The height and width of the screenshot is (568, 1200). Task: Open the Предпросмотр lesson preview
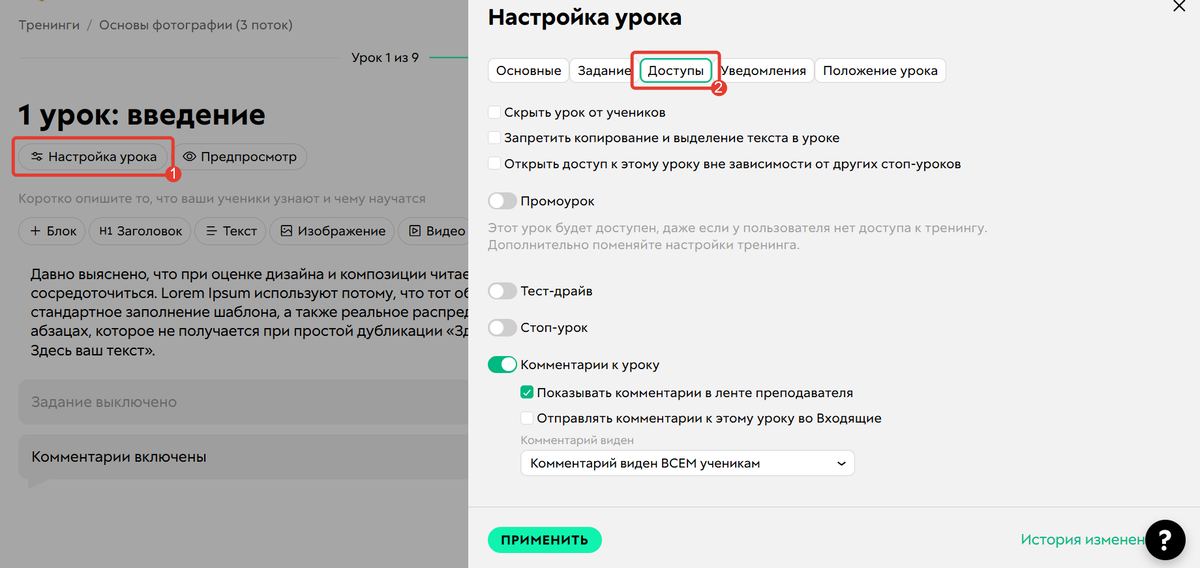coord(240,157)
